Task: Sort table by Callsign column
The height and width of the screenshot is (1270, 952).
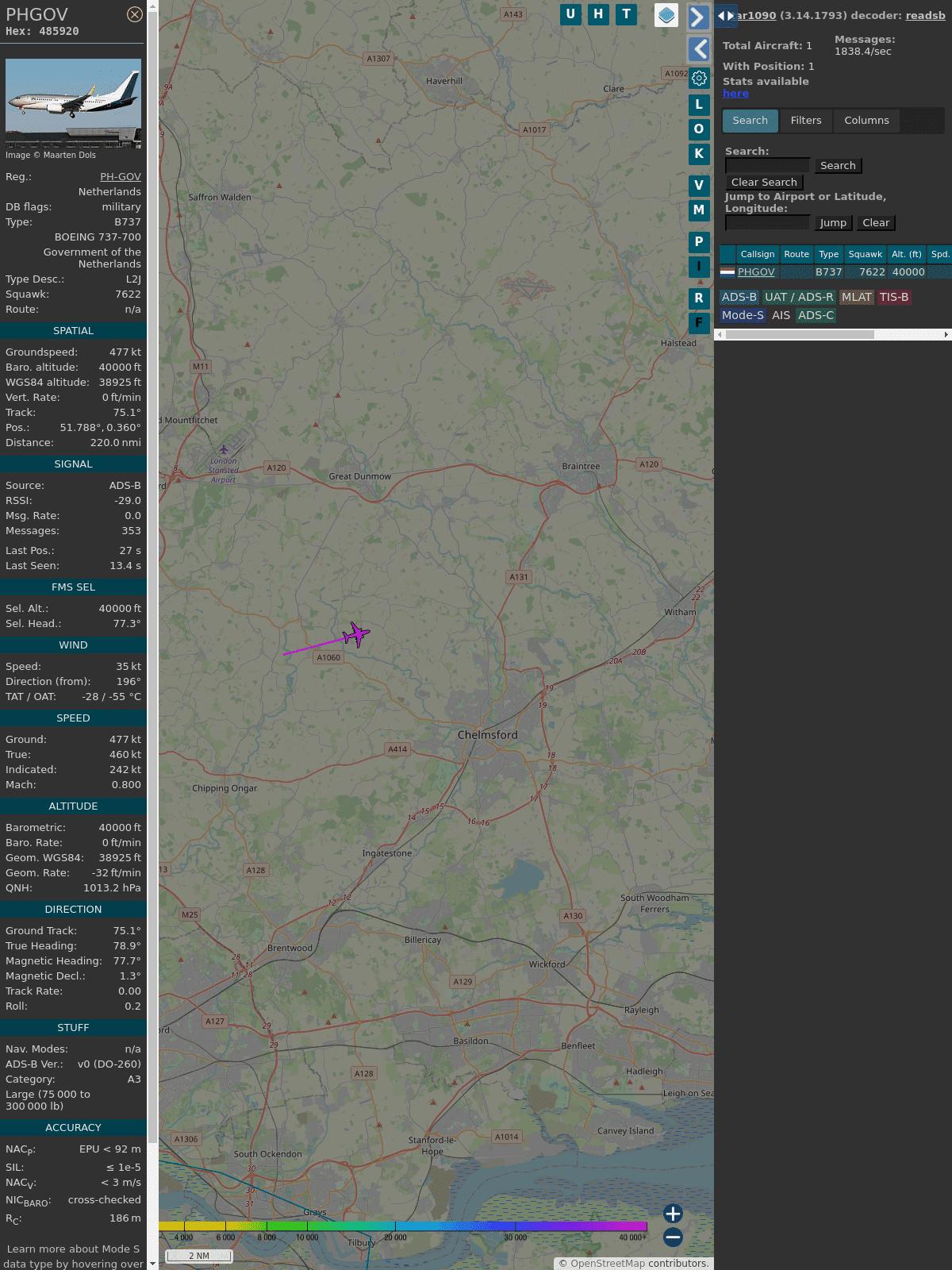Action: (758, 255)
